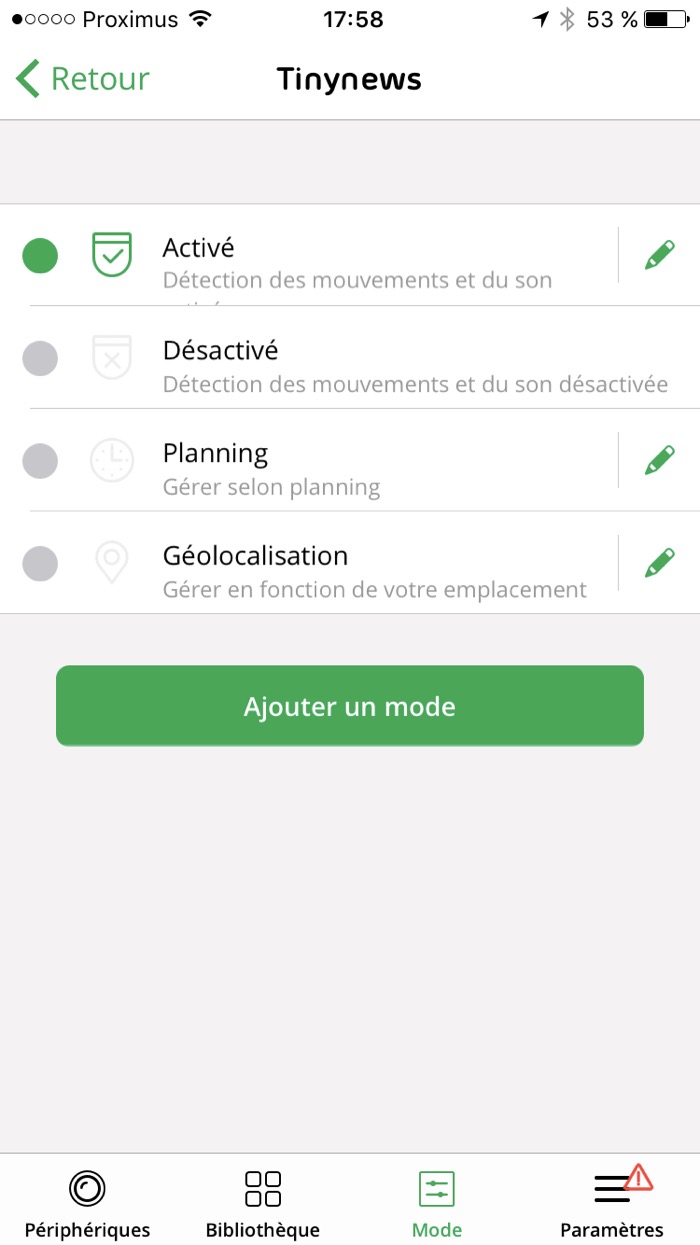
Task: Tap the Géolocalisation pencil edit icon
Action: point(659,562)
